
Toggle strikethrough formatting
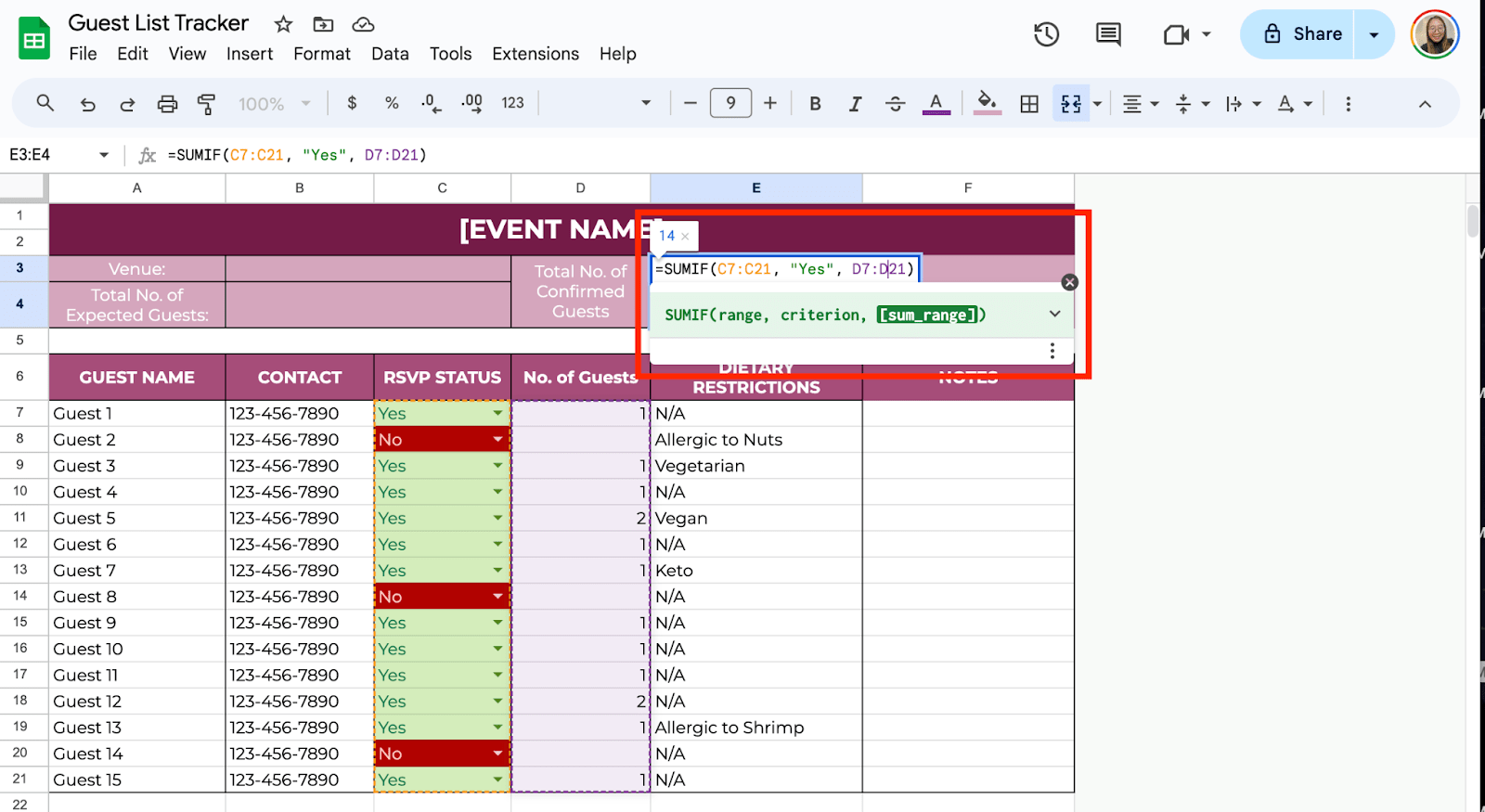point(895,104)
